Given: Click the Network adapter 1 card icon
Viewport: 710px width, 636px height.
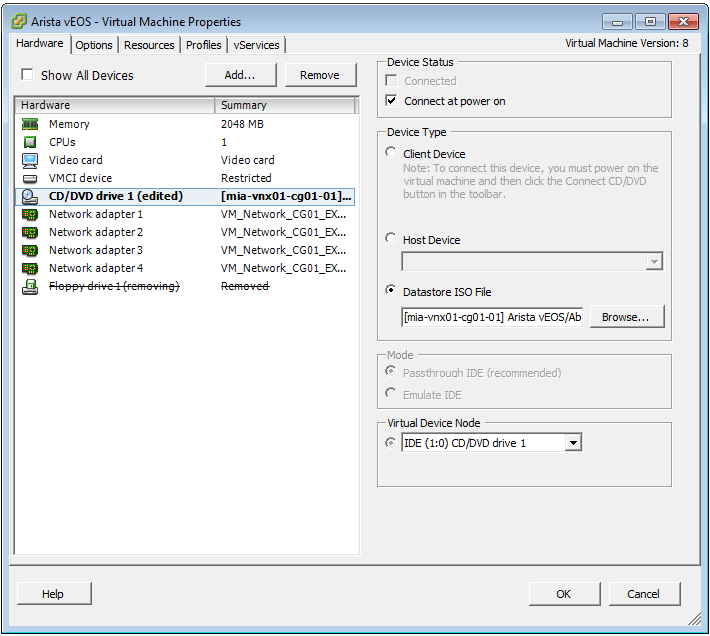Looking at the screenshot, I should pyautogui.click(x=30, y=215).
